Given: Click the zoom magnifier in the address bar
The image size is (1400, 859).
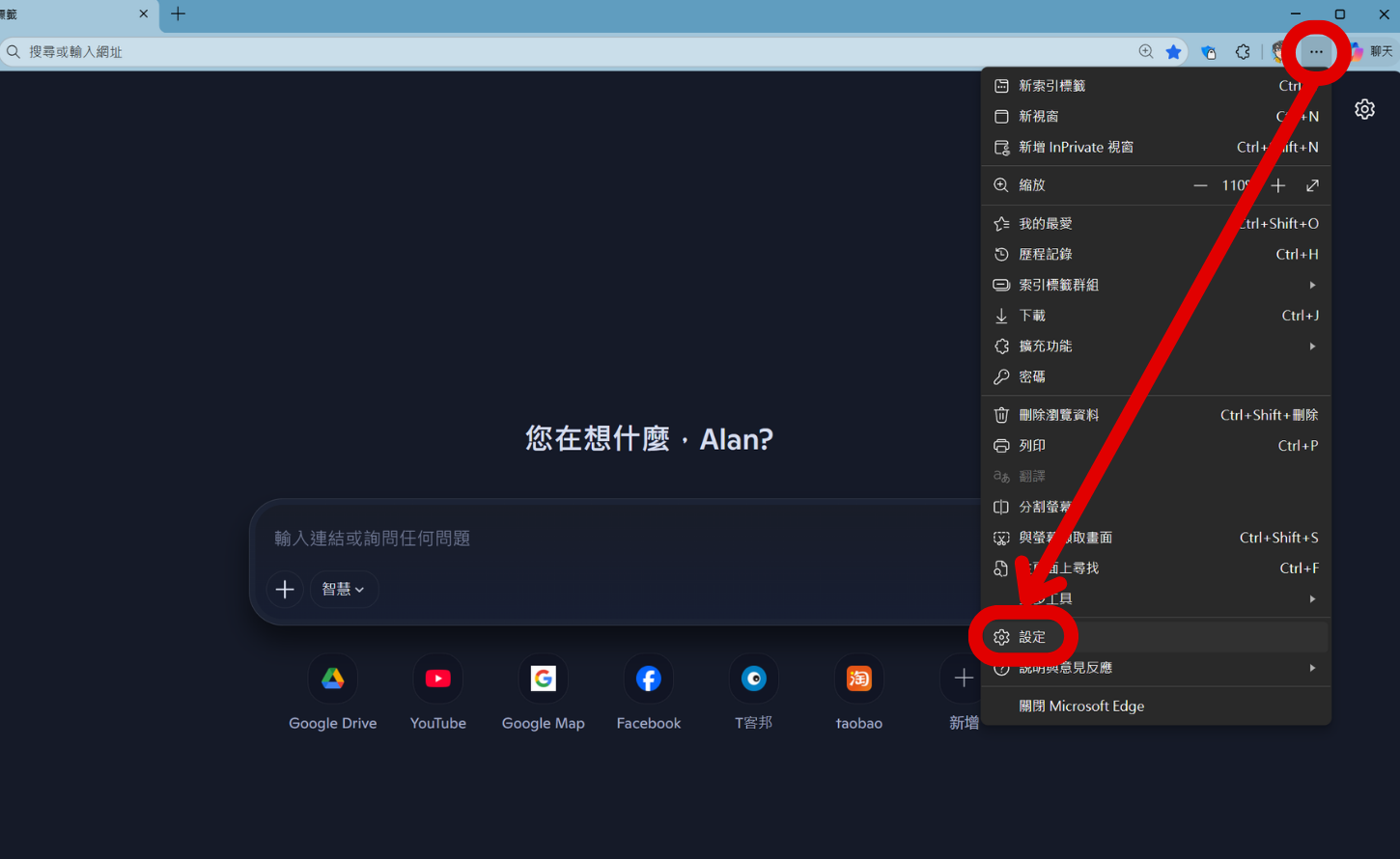Looking at the screenshot, I should (1144, 51).
